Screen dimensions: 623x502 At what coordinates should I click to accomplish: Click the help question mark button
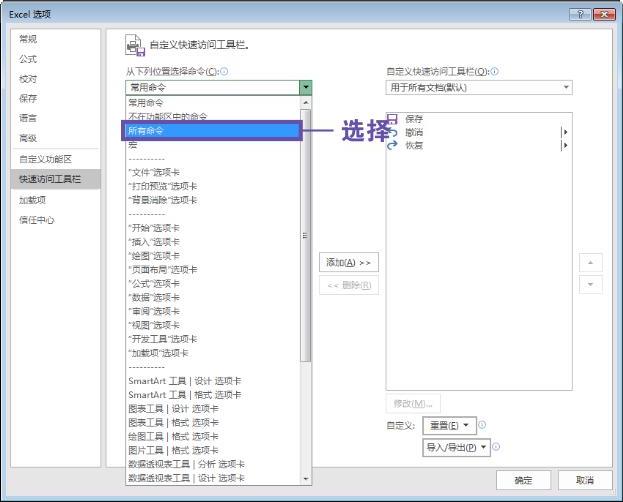(580, 15)
